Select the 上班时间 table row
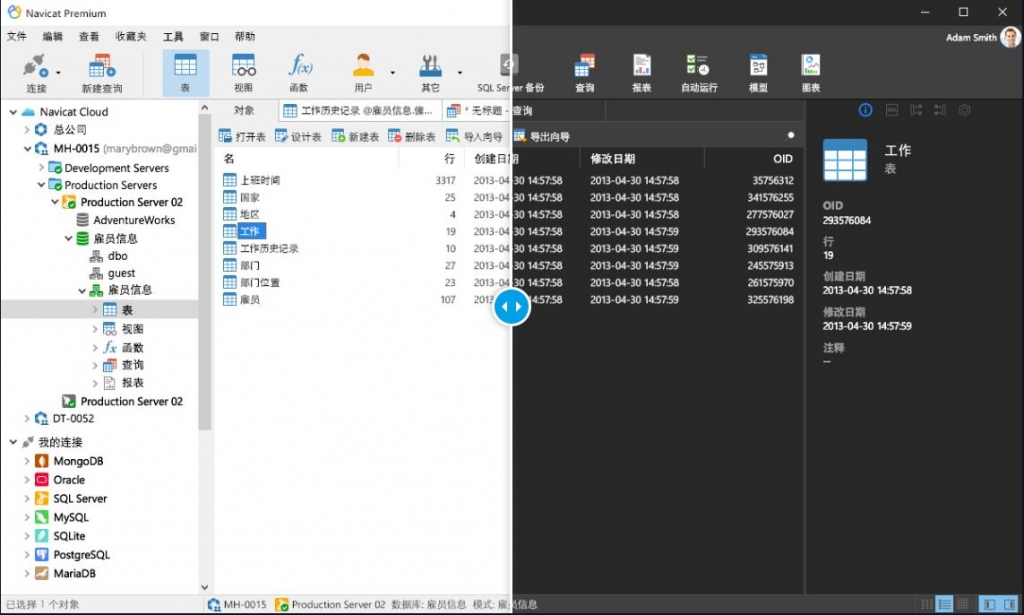1024x615 pixels. [507, 180]
